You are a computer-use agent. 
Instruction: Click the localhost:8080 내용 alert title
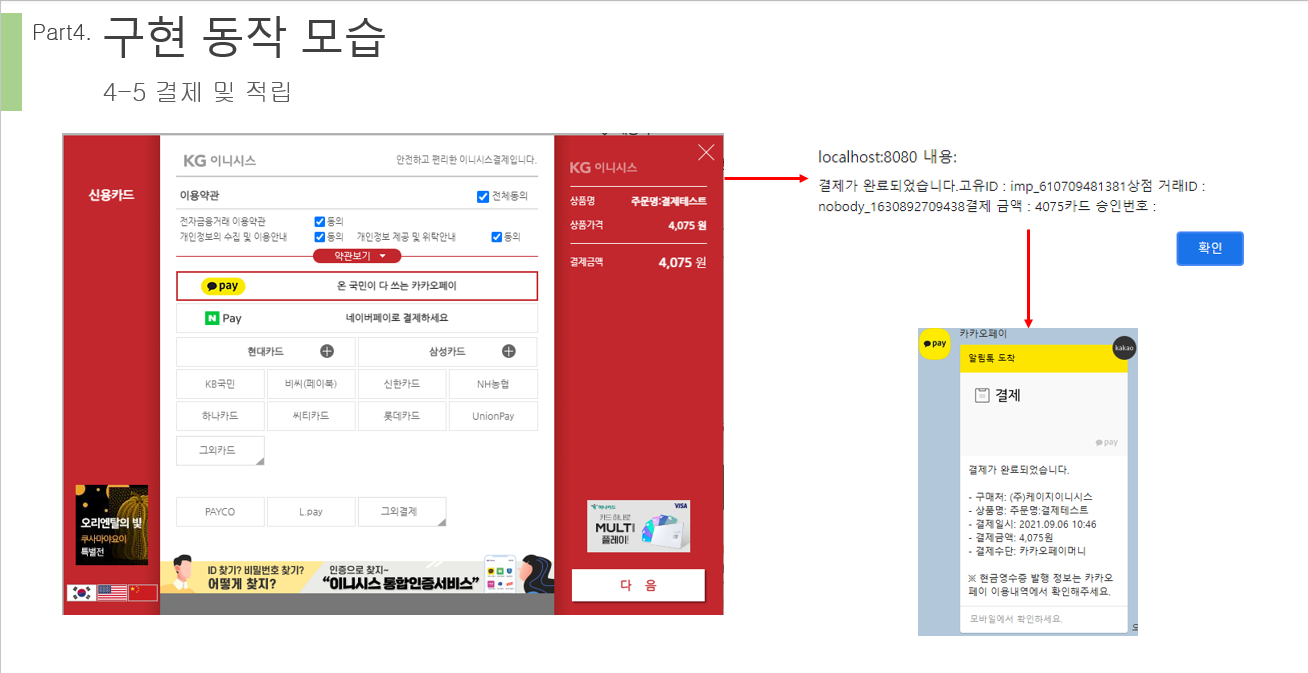pos(887,157)
